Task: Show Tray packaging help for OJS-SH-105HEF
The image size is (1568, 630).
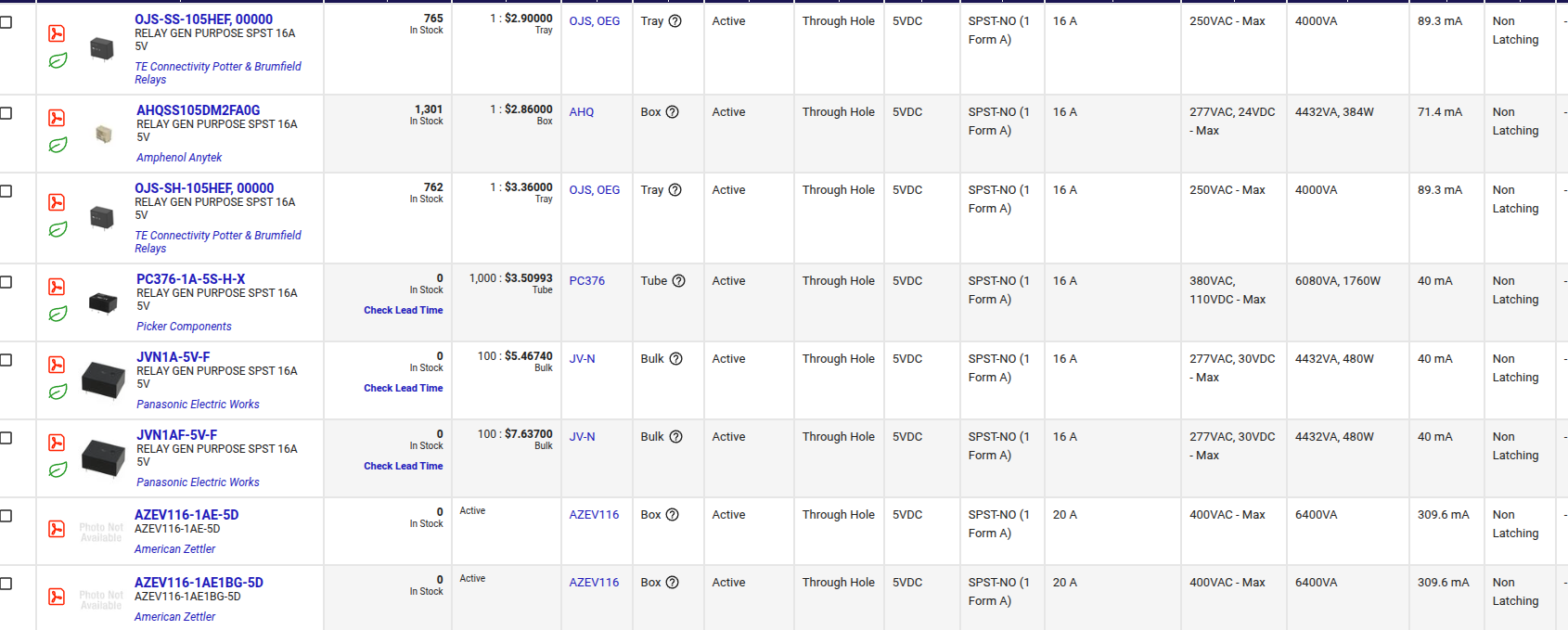Action: pos(675,190)
